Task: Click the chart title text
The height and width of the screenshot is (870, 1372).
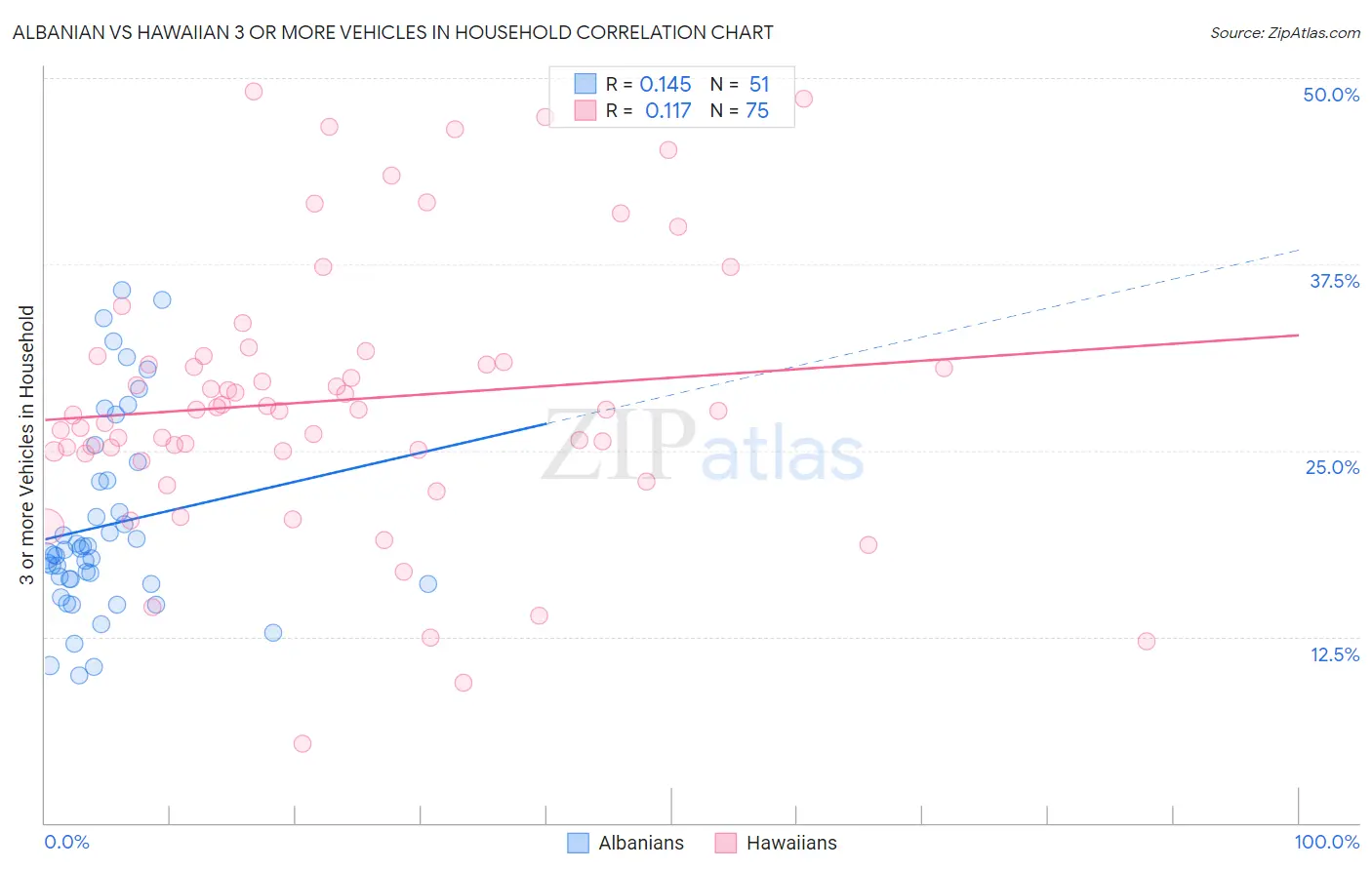Action: click(x=392, y=32)
